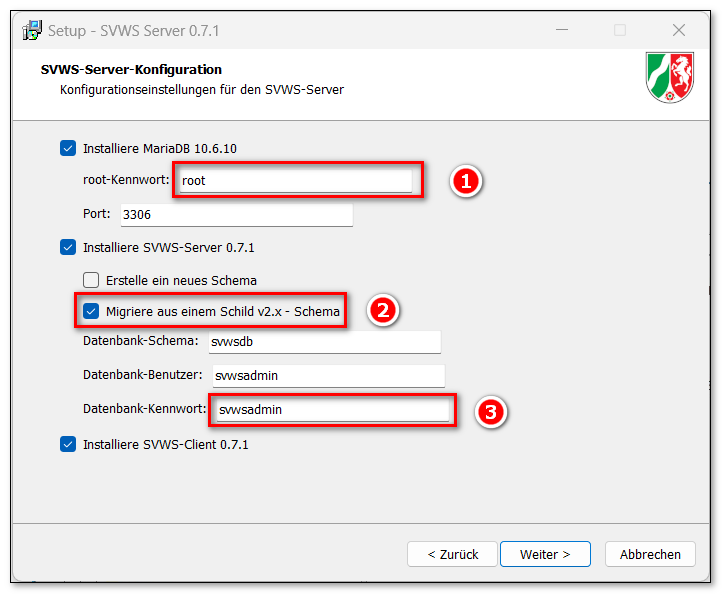The width and height of the screenshot is (722, 594).
Task: Minimize the Setup window
Action: click(x=562, y=30)
